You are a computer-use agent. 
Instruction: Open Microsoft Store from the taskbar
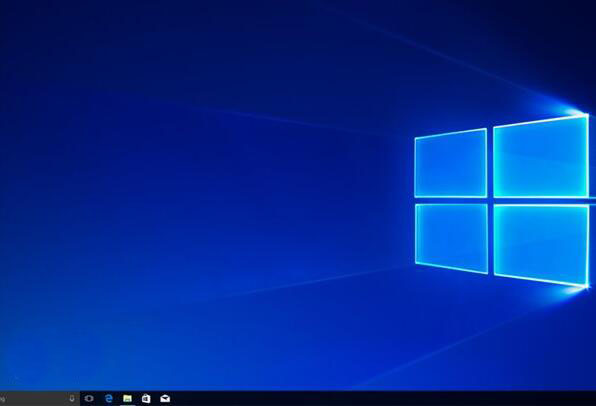(146, 398)
